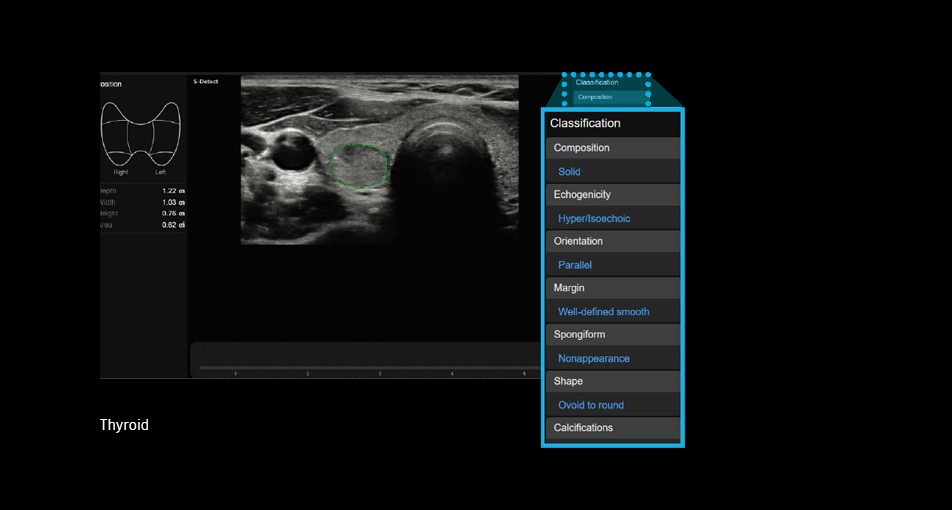The image size is (952, 510).
Task: Click the Left lobe label
Action: [160, 172]
